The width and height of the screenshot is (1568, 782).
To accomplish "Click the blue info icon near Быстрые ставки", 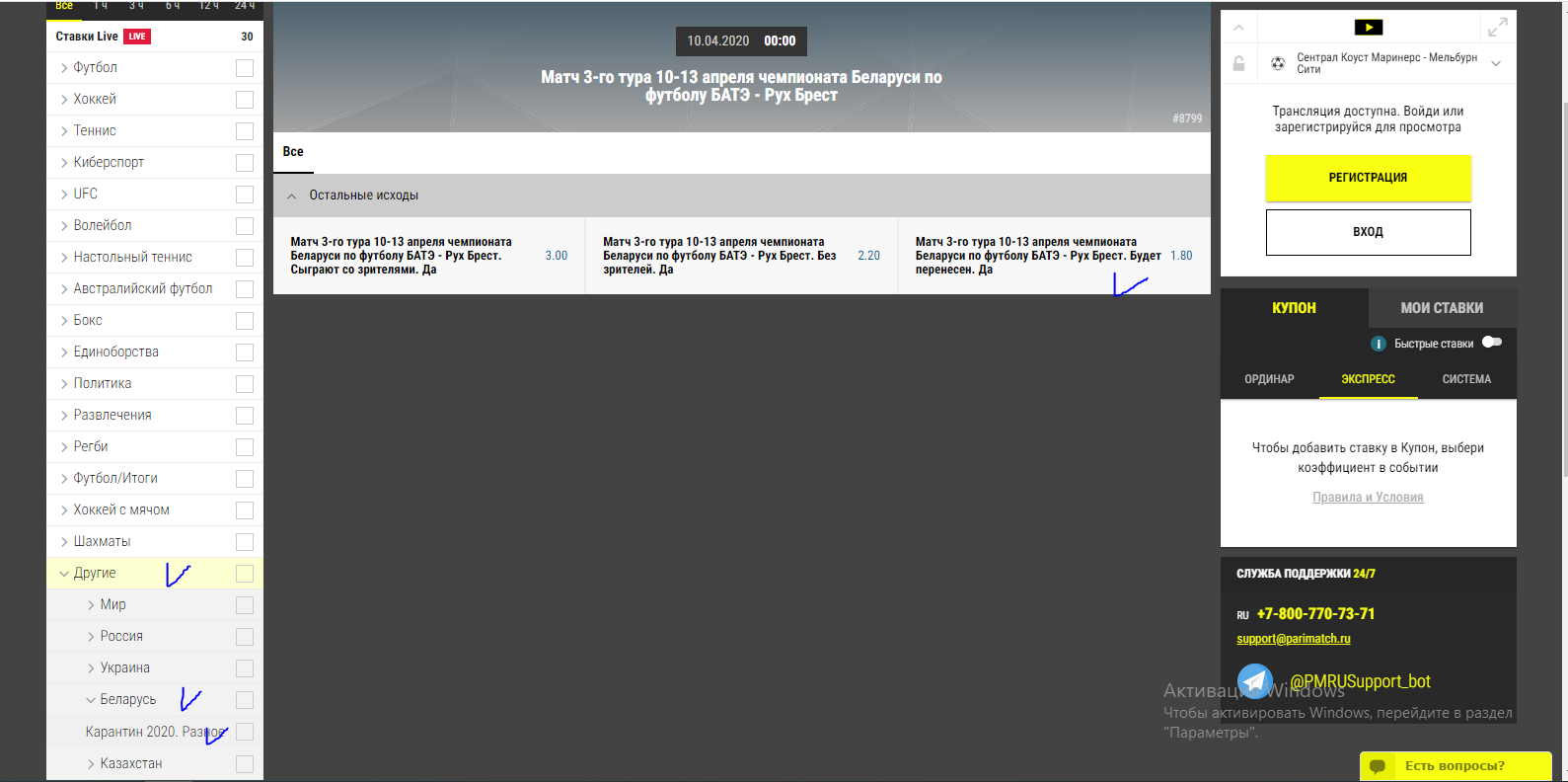I will tap(1379, 344).
